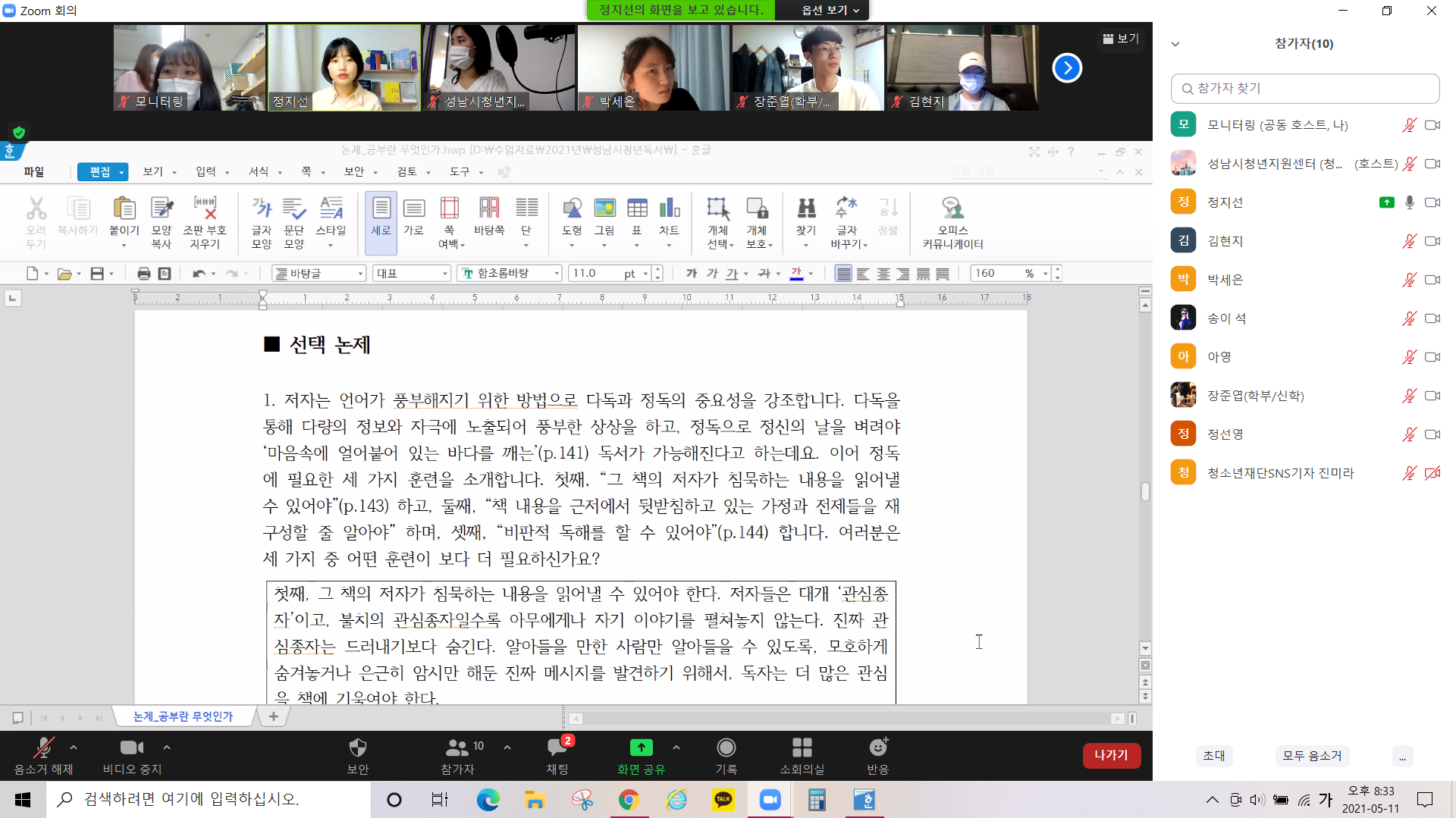Open the more options ellipsis in participants panel

pyautogui.click(x=1402, y=756)
